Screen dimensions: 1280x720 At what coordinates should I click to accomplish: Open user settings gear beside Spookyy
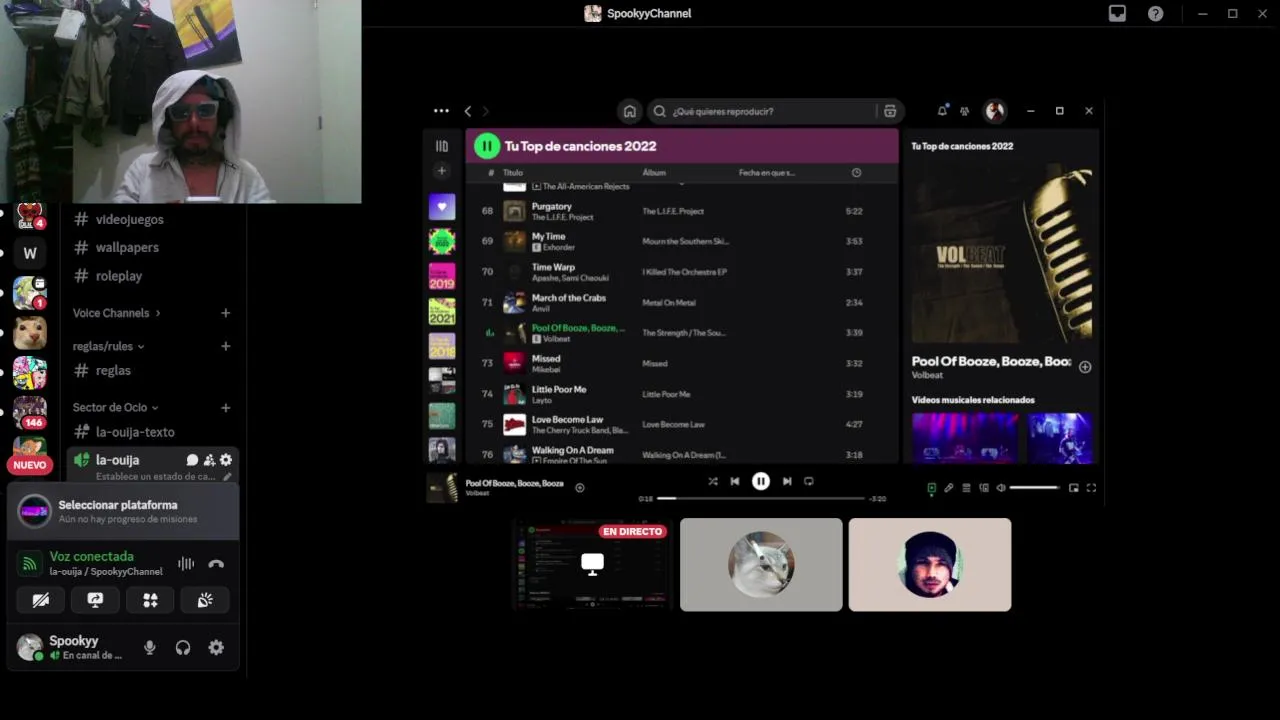216,648
